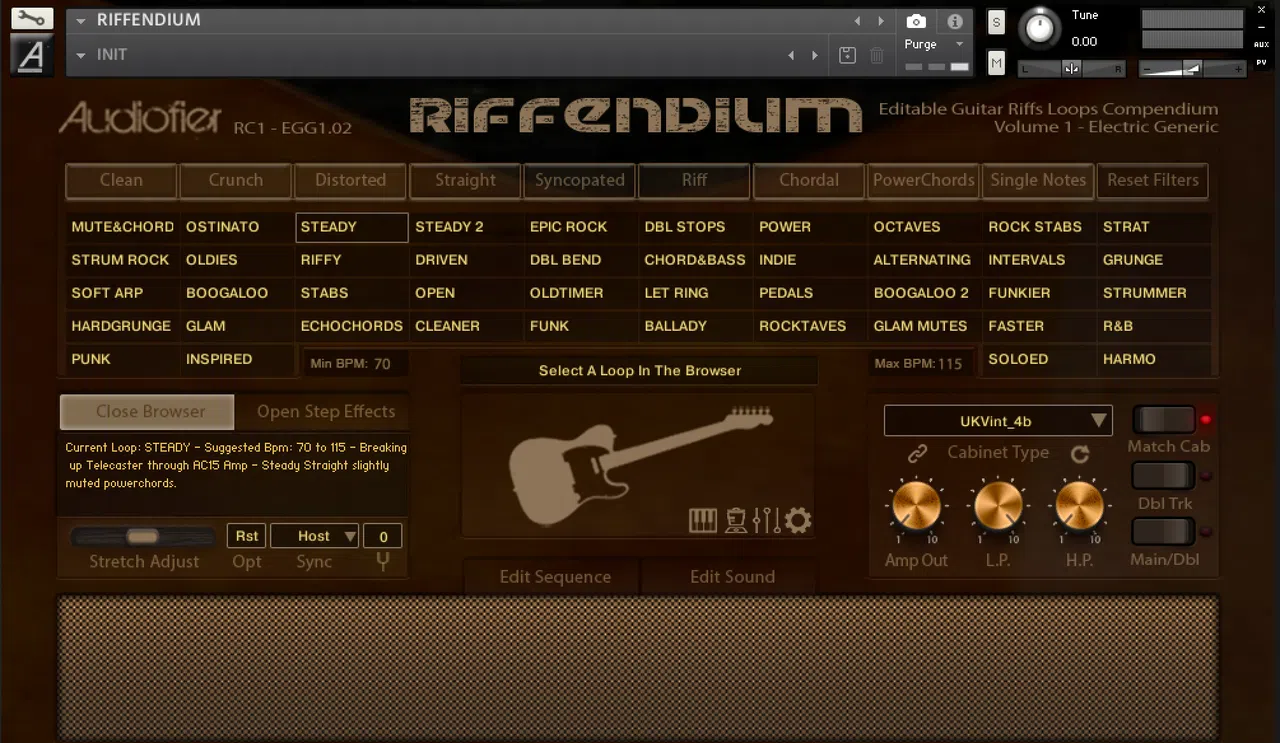Toggle the Match Cab switch
This screenshot has width=1280, height=743.
[1163, 419]
